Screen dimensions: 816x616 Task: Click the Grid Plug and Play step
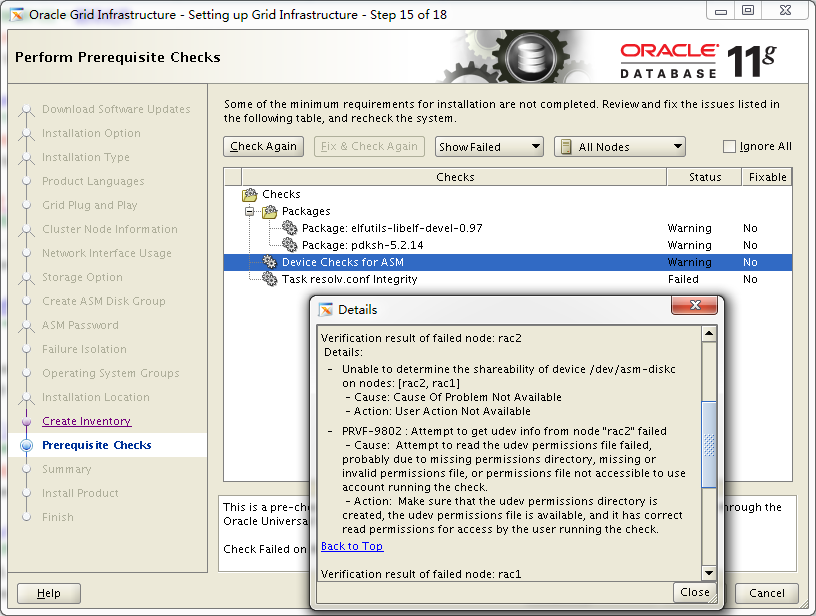pyautogui.click(x=90, y=205)
